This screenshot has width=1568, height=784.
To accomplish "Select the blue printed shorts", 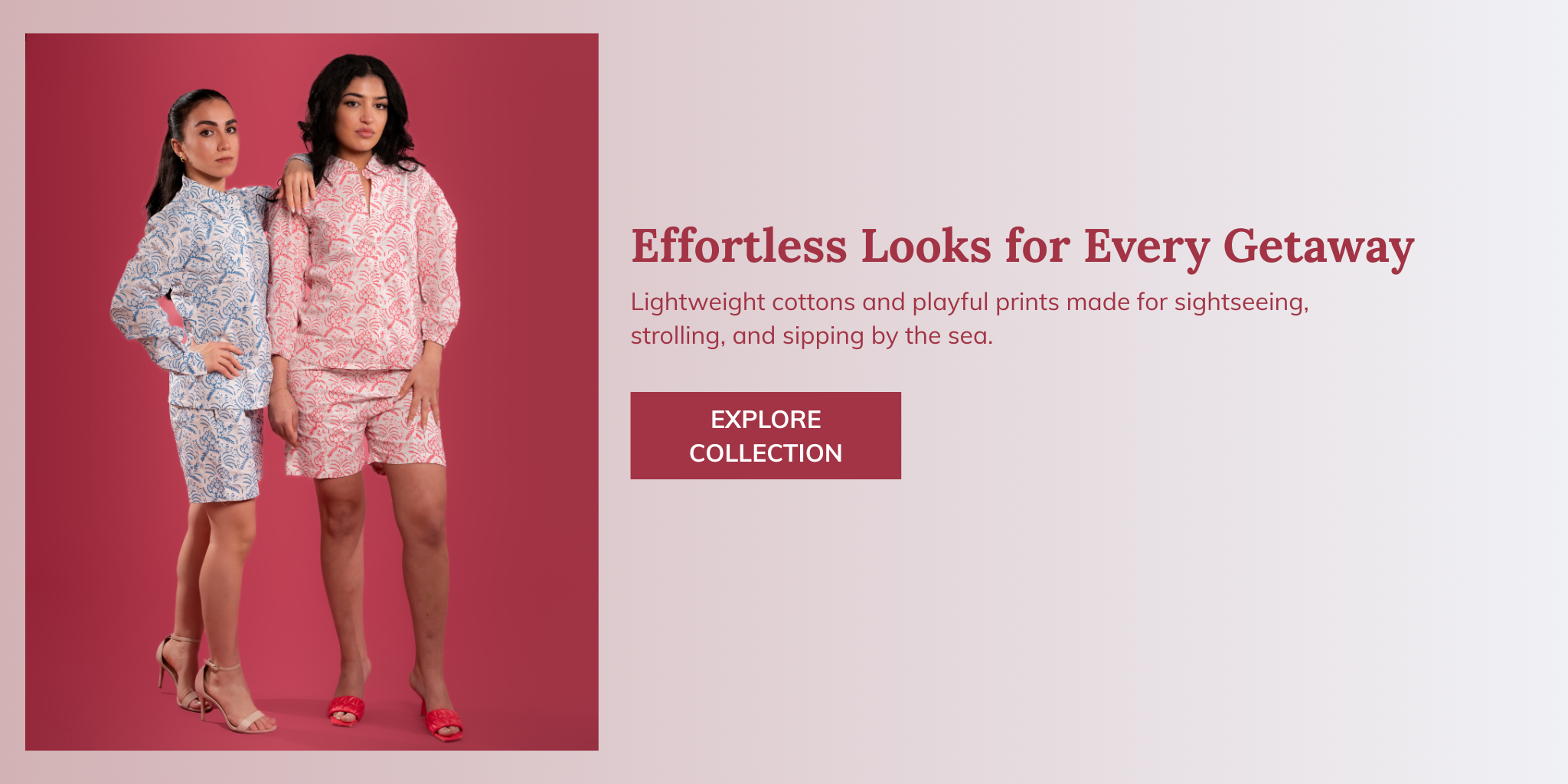I will pyautogui.click(x=217, y=453).
